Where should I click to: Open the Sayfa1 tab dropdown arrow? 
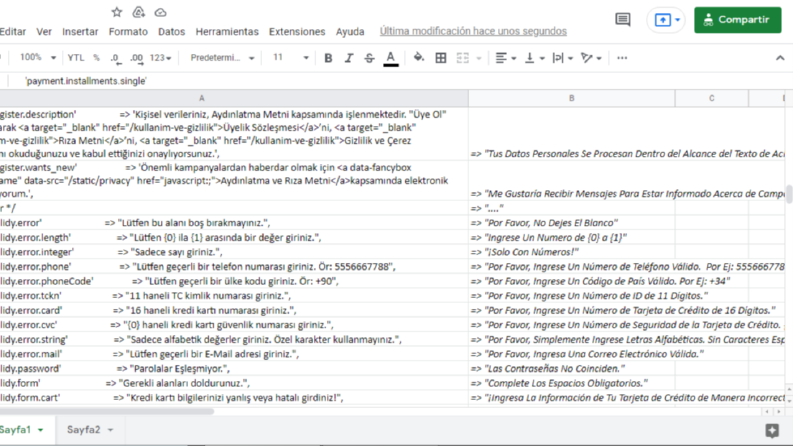click(40, 430)
